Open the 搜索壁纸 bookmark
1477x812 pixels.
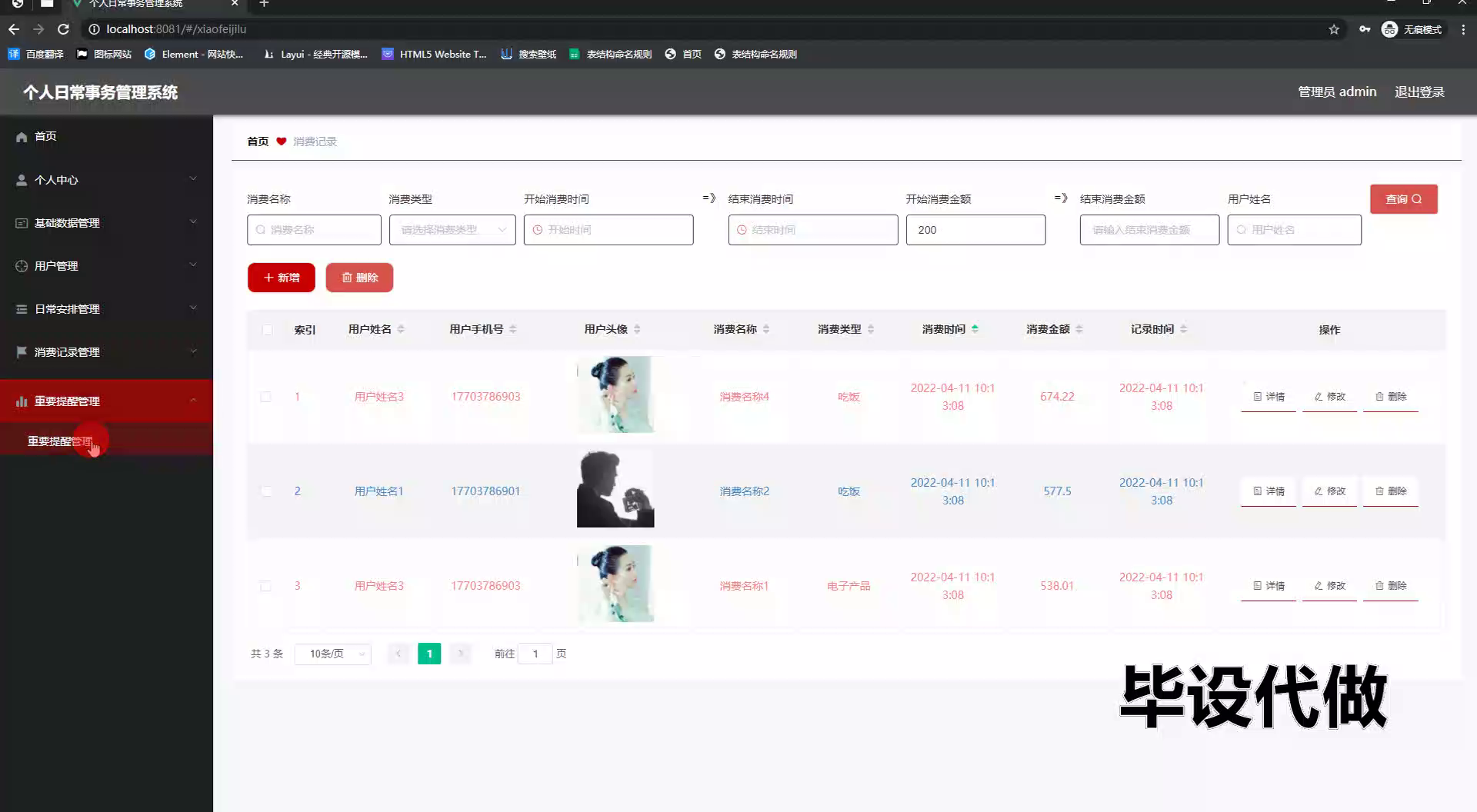pos(528,54)
